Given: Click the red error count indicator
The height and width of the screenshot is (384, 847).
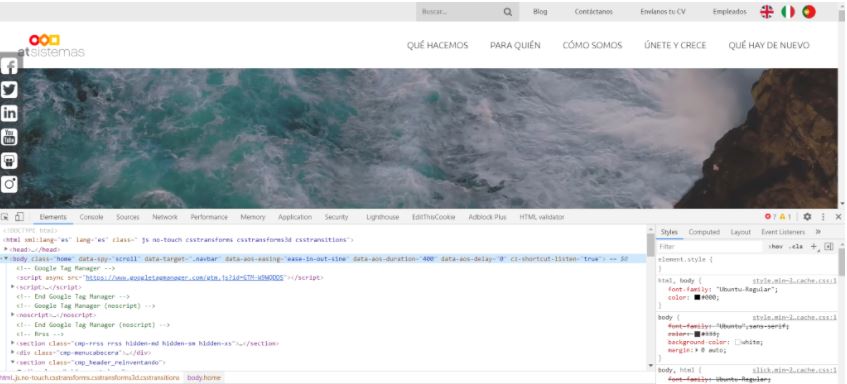Looking at the screenshot, I should (770, 217).
